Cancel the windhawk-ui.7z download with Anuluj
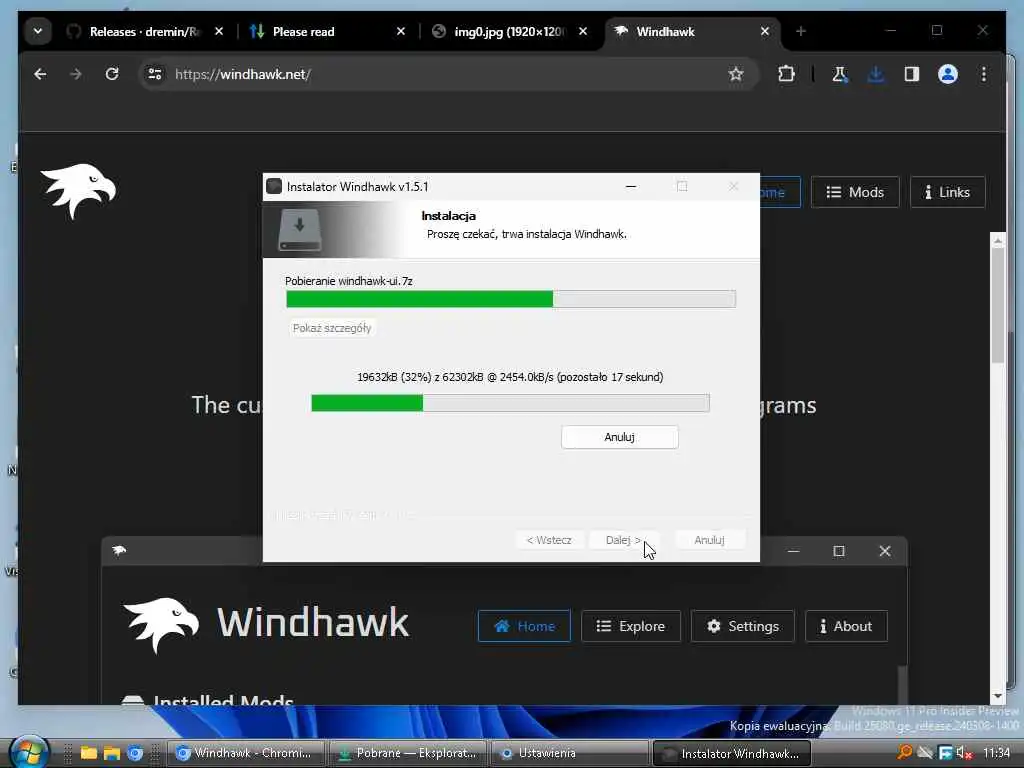This screenshot has width=1024, height=768. click(619, 437)
